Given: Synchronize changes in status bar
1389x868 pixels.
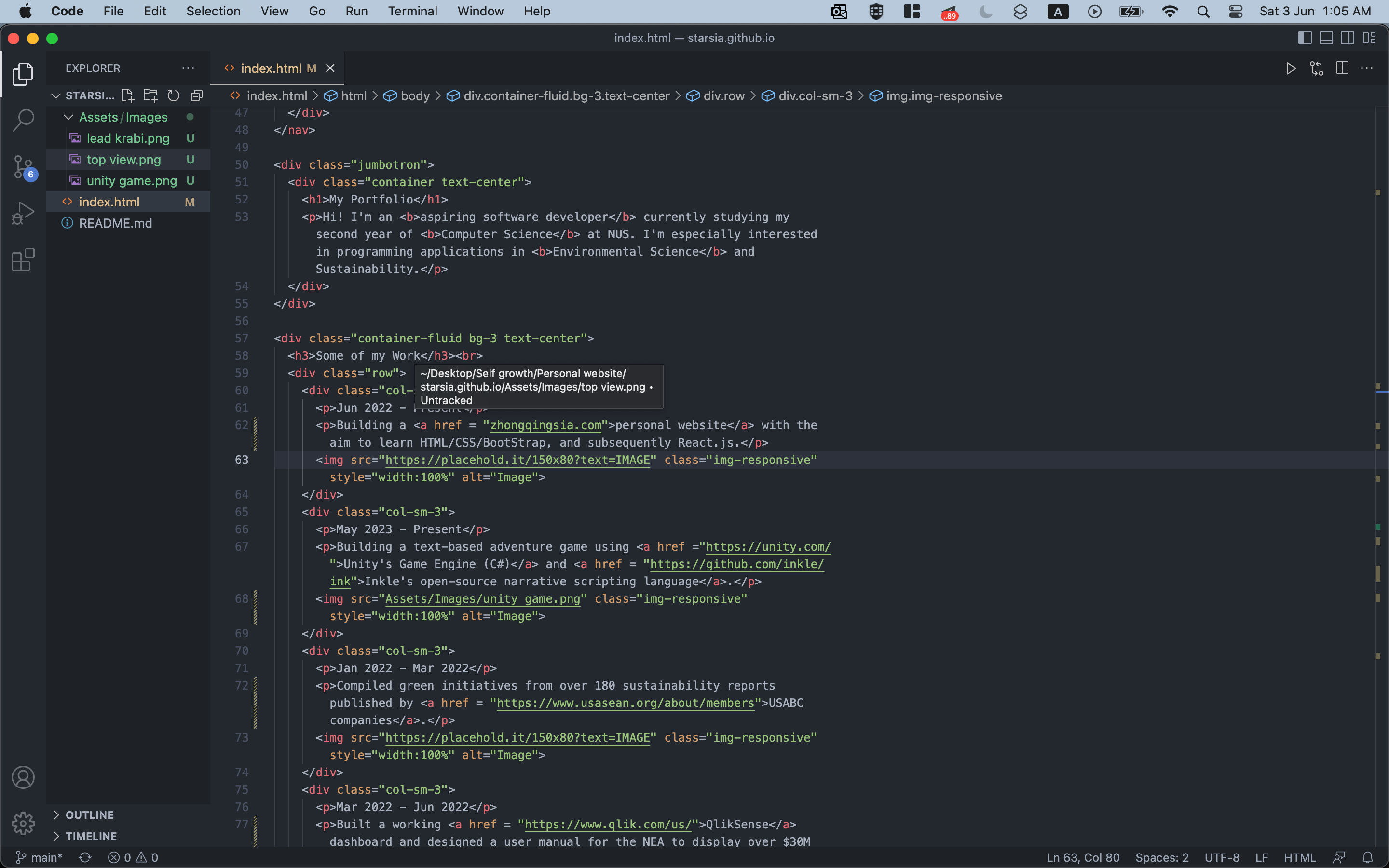Looking at the screenshot, I should [x=85, y=857].
